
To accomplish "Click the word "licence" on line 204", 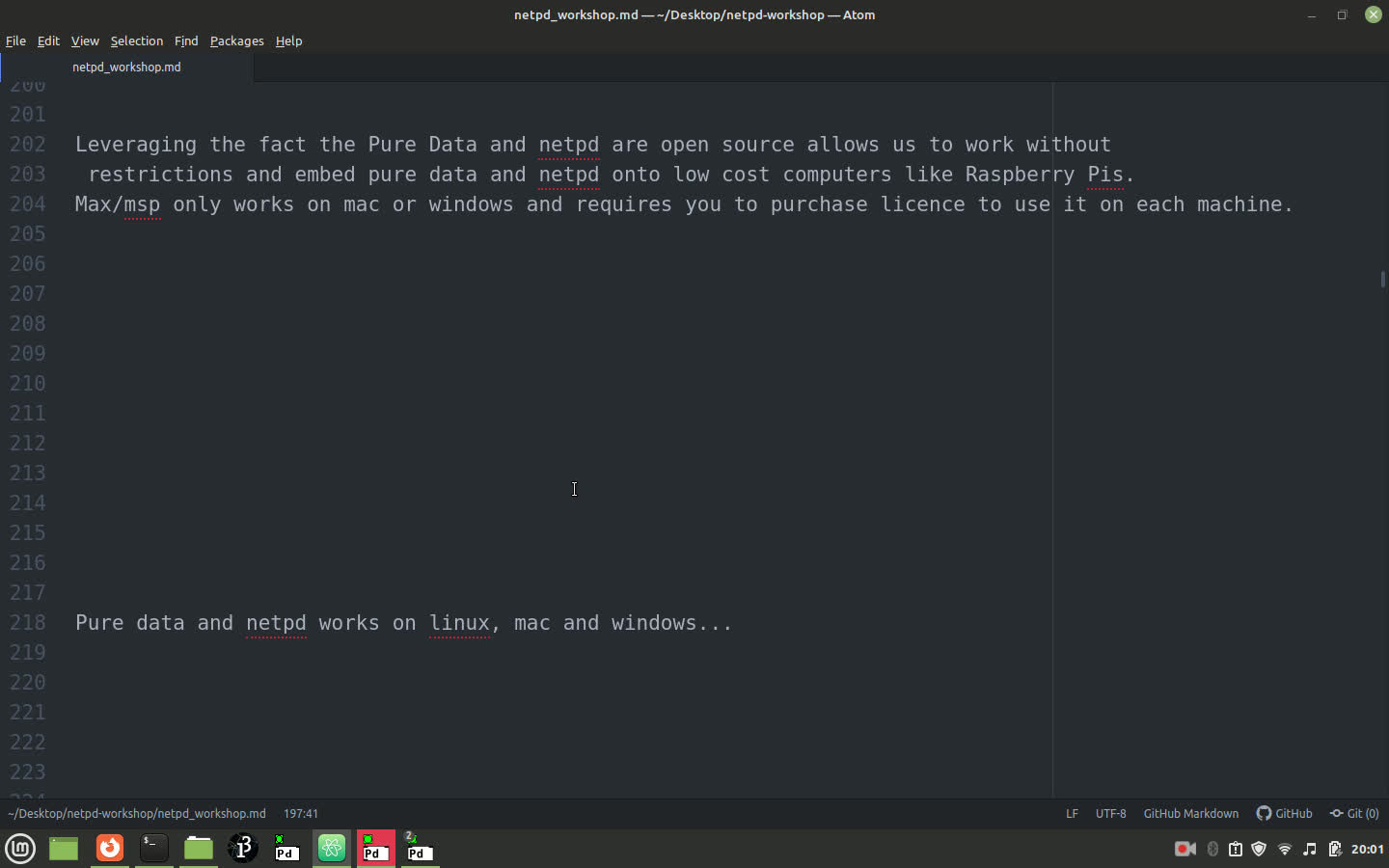I will coord(922,204).
